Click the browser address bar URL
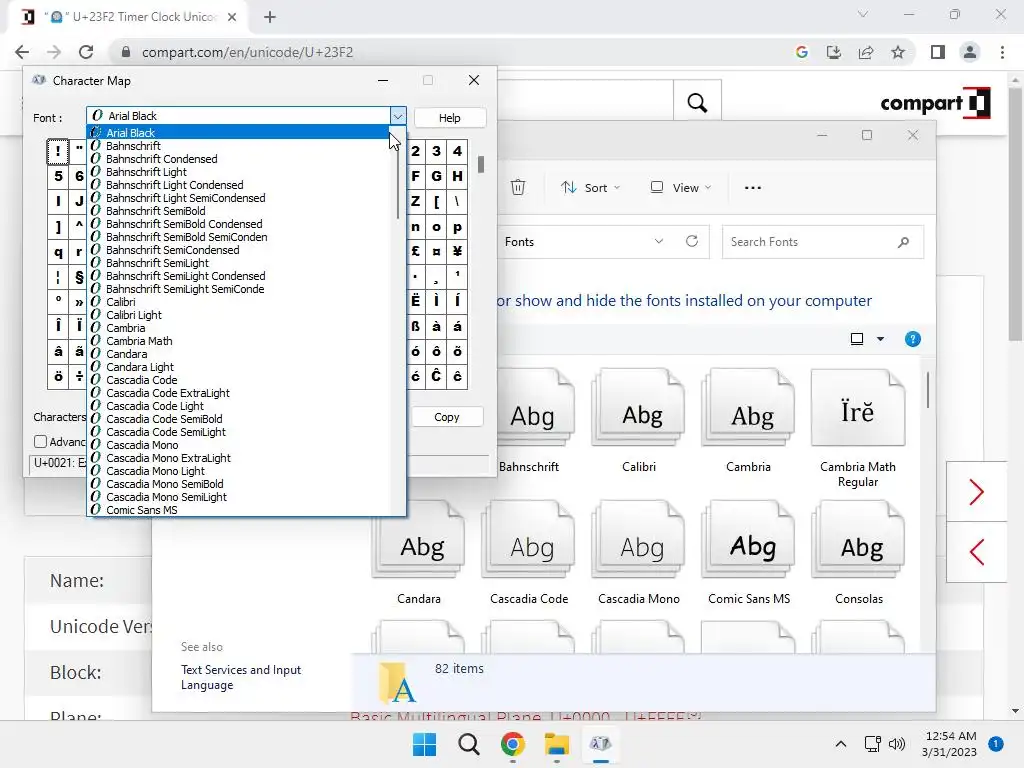 247,52
